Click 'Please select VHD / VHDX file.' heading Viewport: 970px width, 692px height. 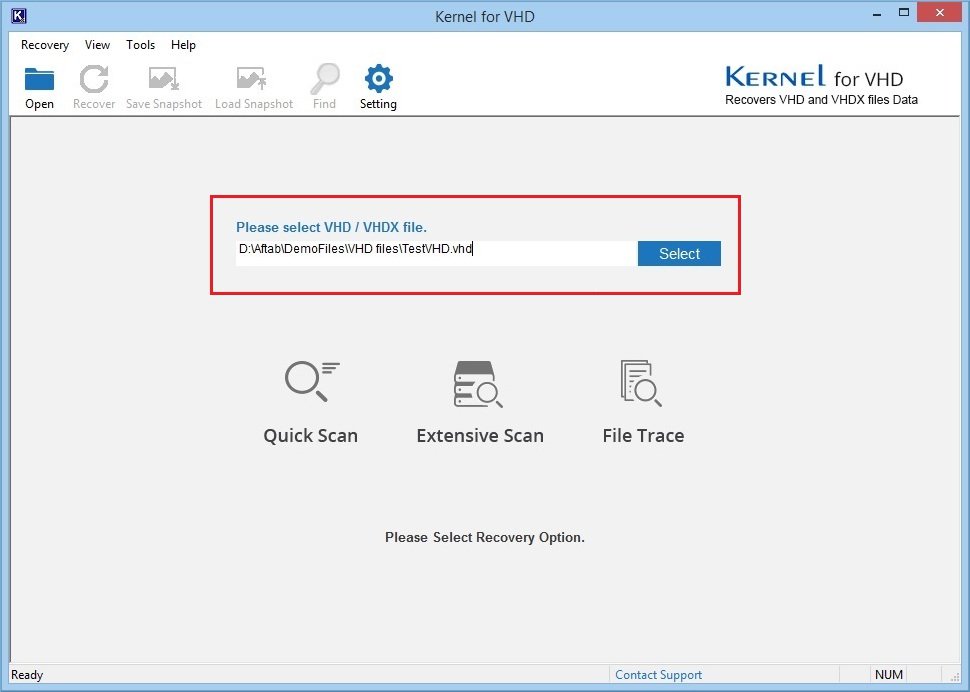pos(332,227)
